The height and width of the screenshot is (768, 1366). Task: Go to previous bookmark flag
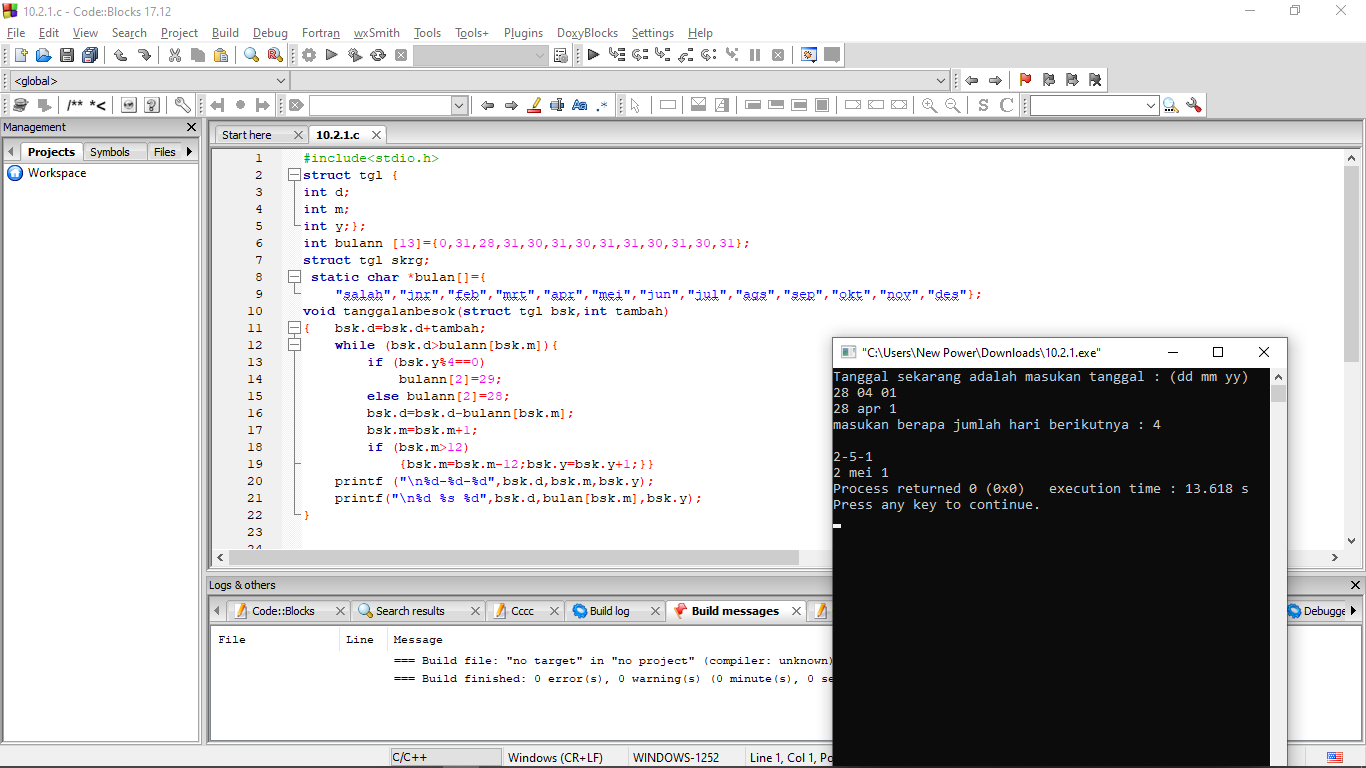[x=1048, y=80]
